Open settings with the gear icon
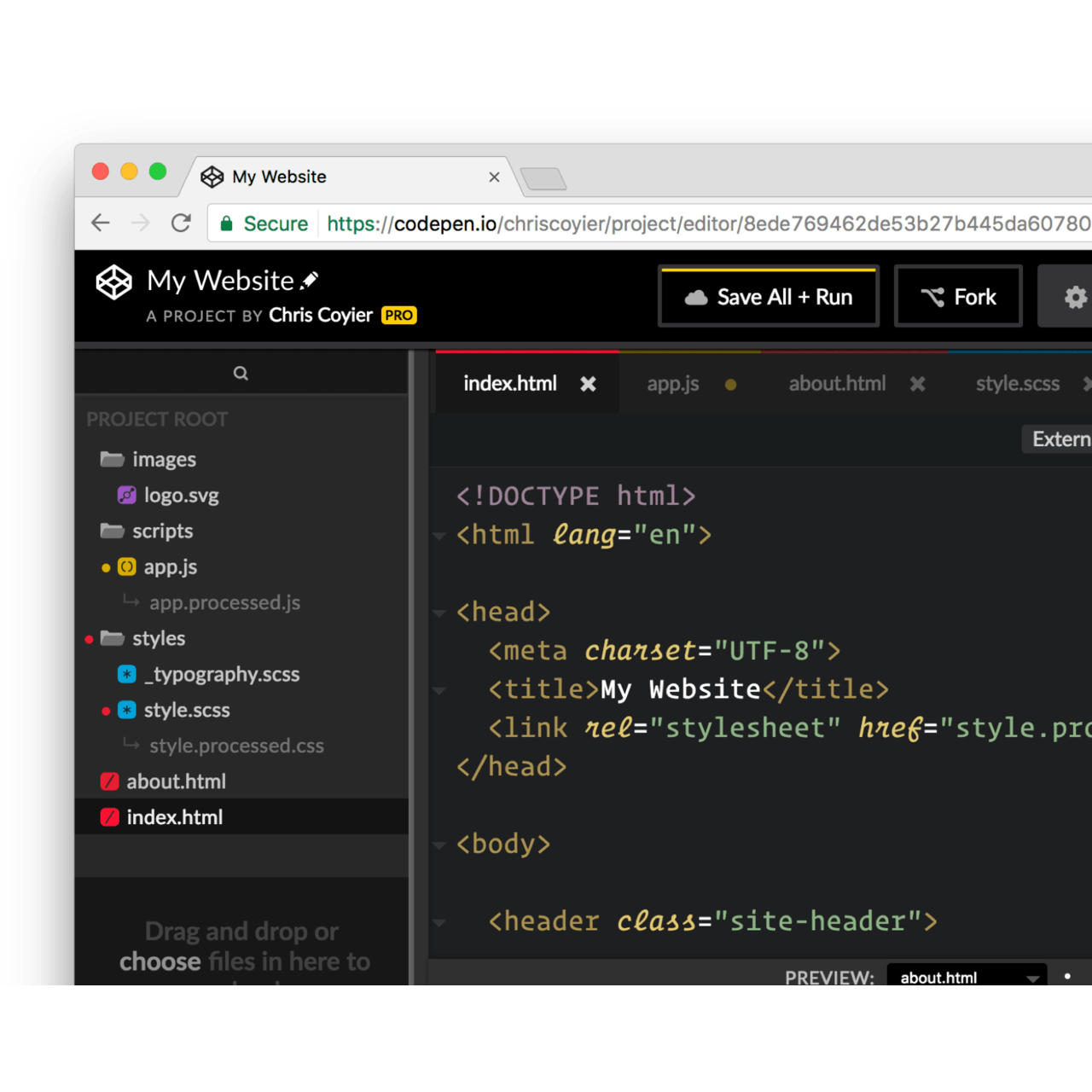Viewport: 1092px width, 1092px height. point(1074,297)
